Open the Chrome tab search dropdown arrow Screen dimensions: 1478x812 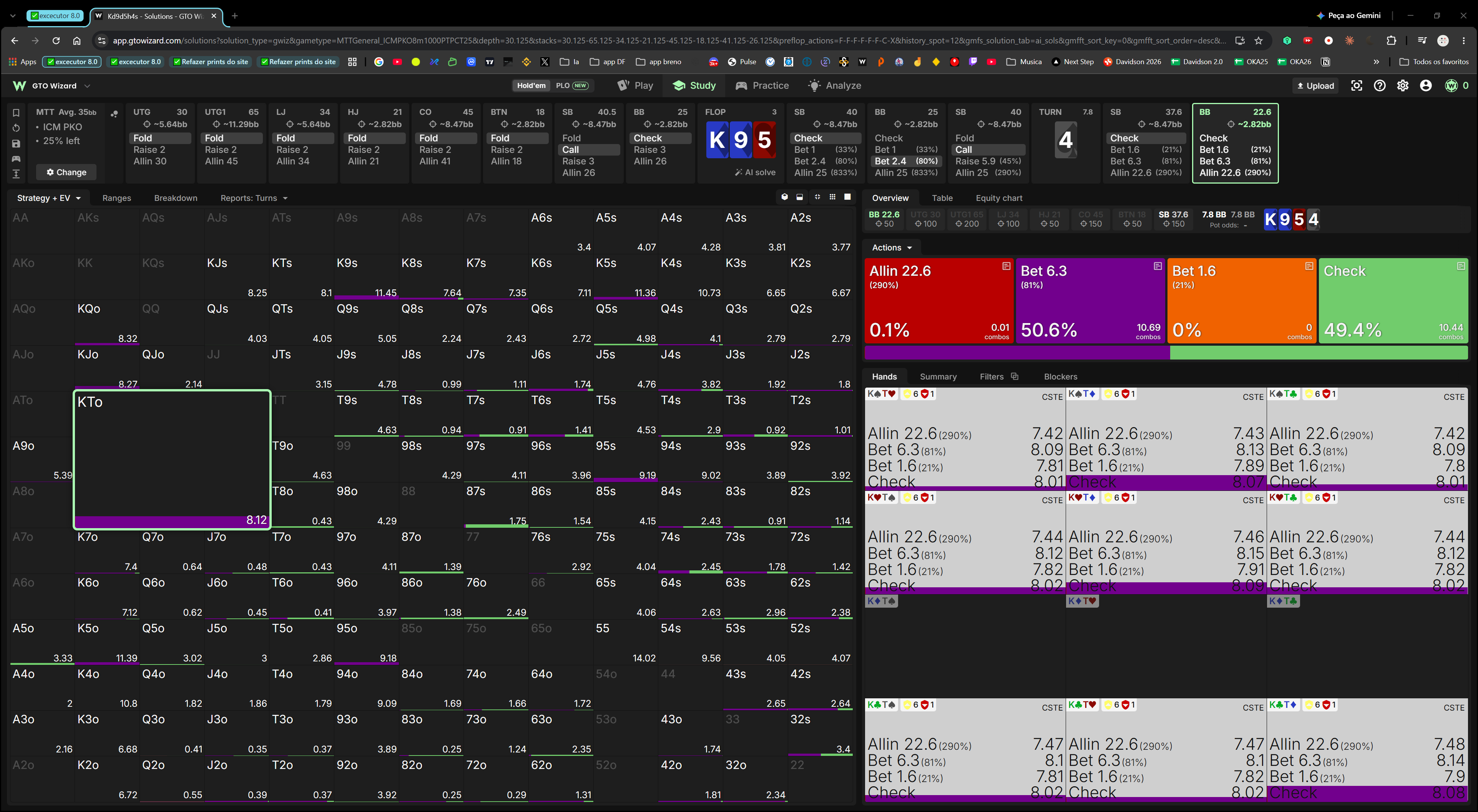pyautogui.click(x=13, y=16)
